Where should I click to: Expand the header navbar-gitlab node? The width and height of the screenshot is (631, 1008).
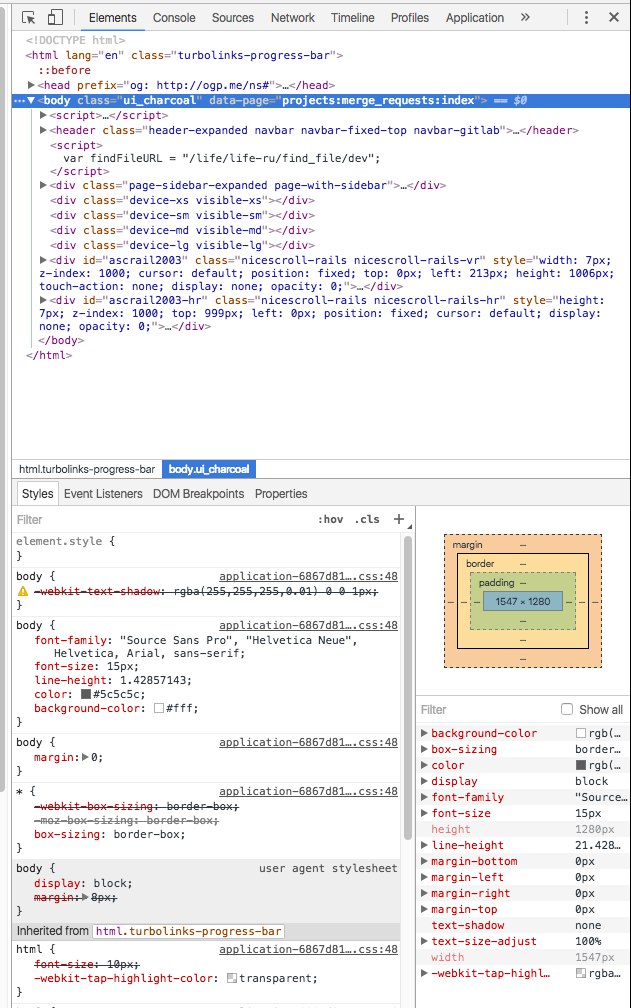click(43, 130)
